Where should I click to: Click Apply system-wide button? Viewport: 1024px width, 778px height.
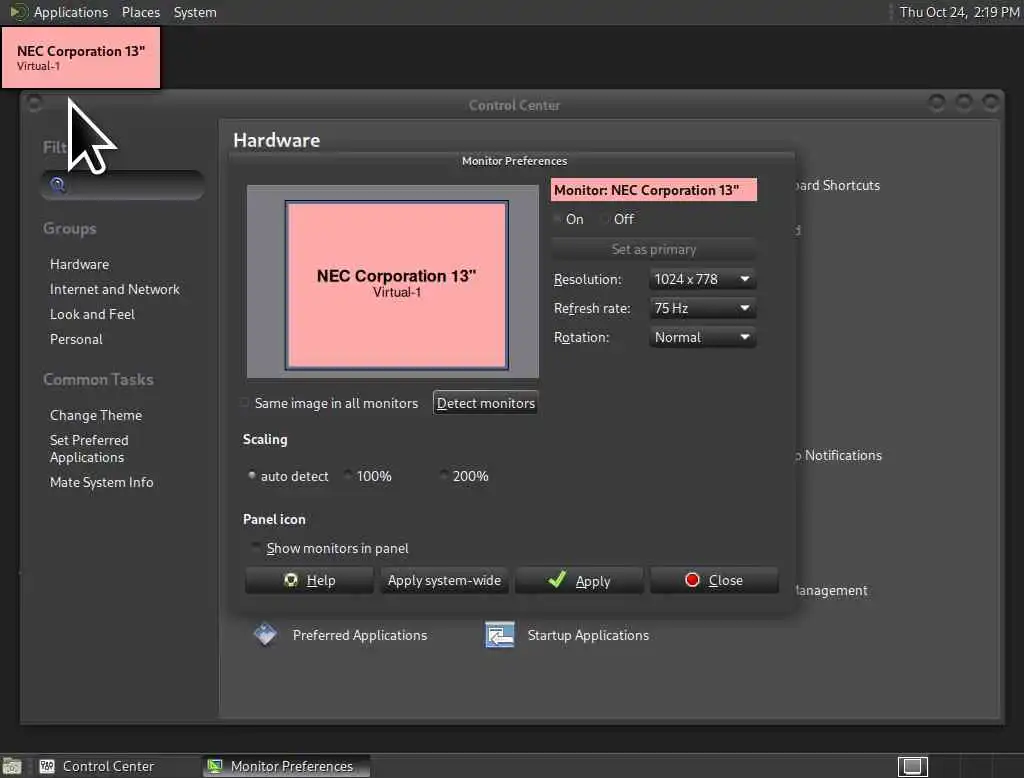pos(444,580)
